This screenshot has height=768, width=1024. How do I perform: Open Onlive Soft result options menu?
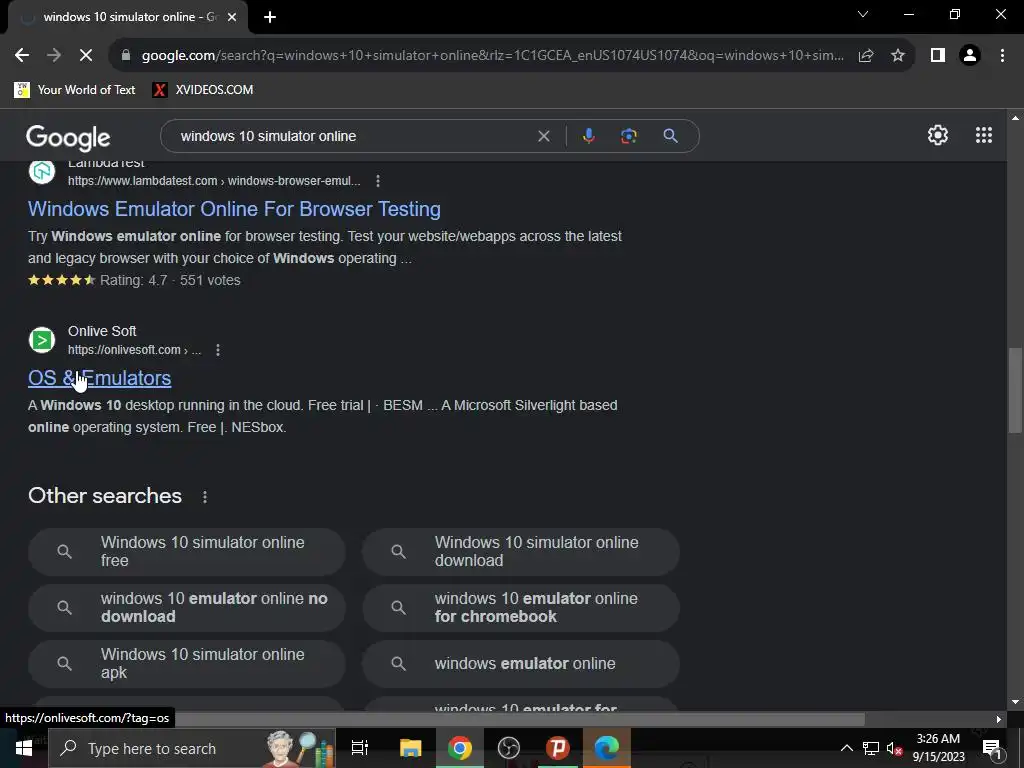point(218,350)
